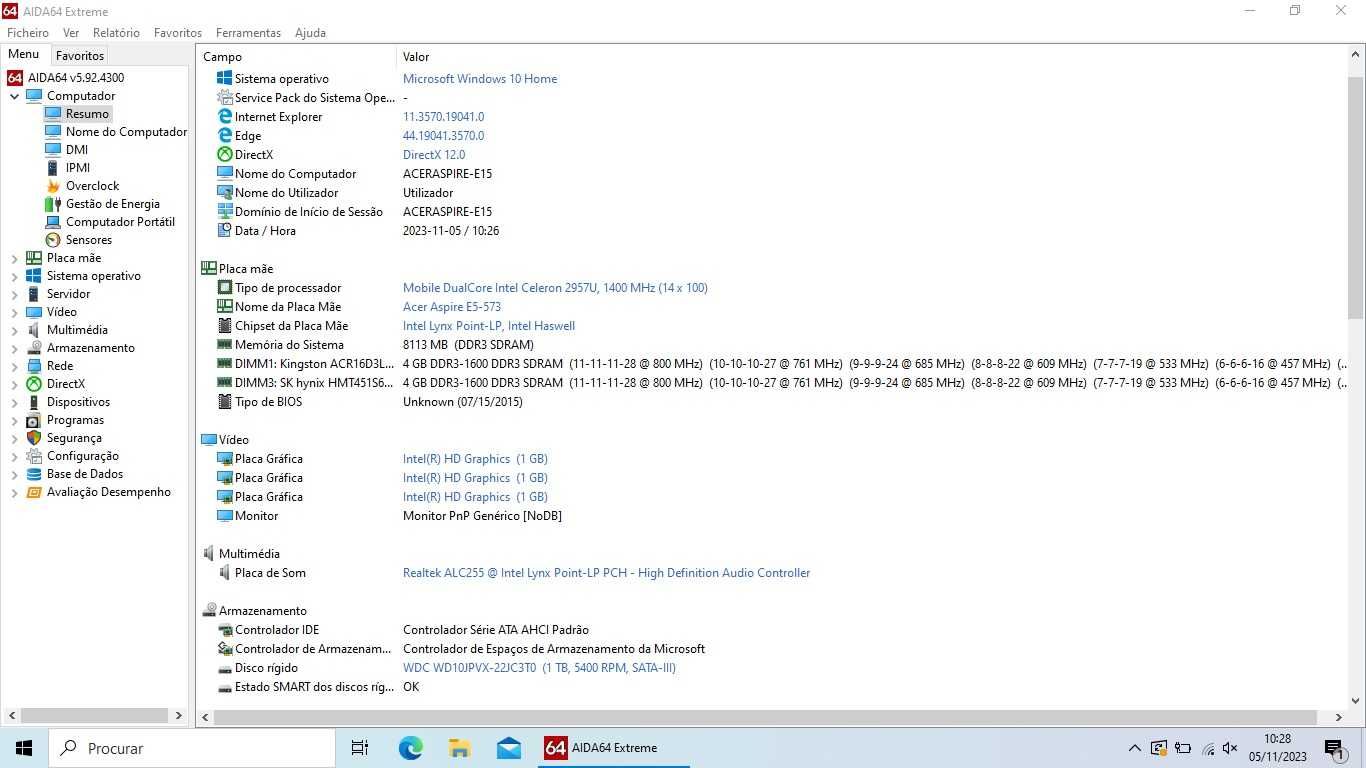Click the DirectX Xbox icon in tree

point(34,384)
